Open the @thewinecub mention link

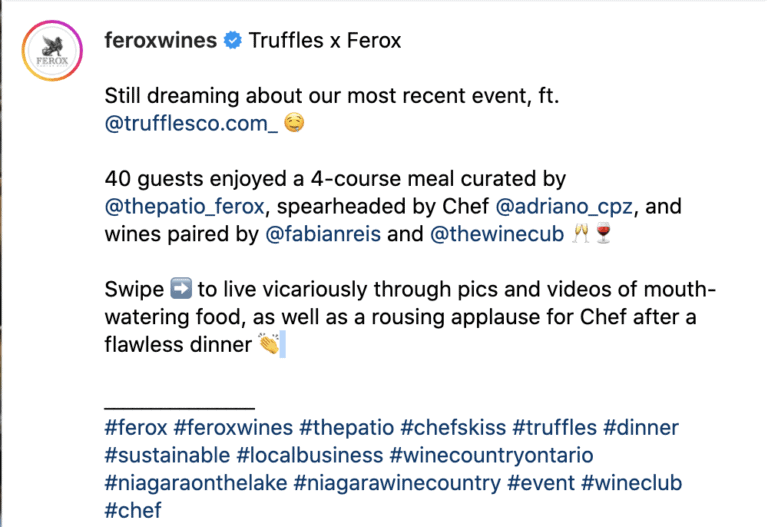pos(497,234)
